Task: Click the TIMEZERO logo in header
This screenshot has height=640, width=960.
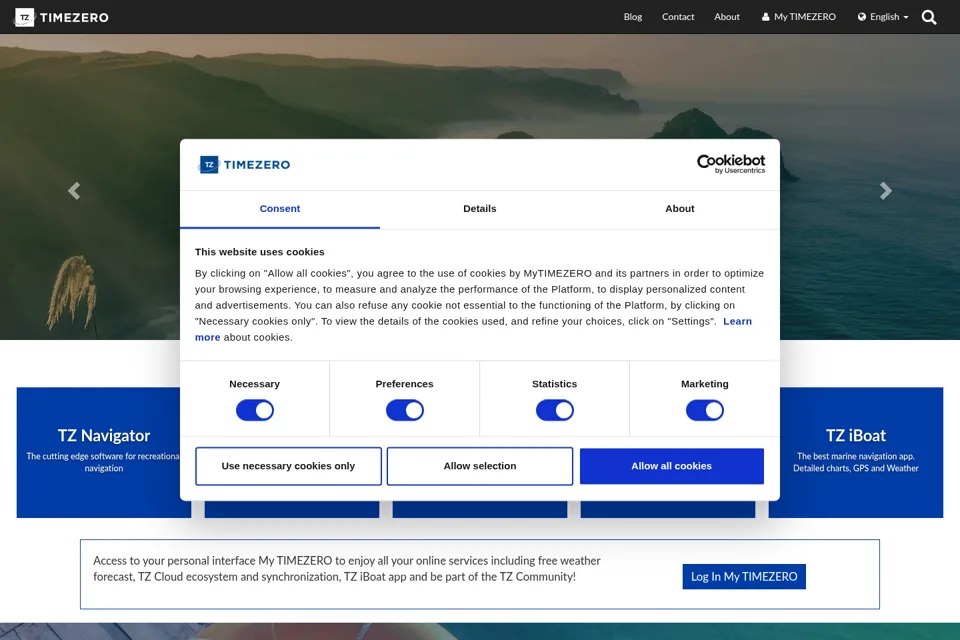Action: [61, 17]
